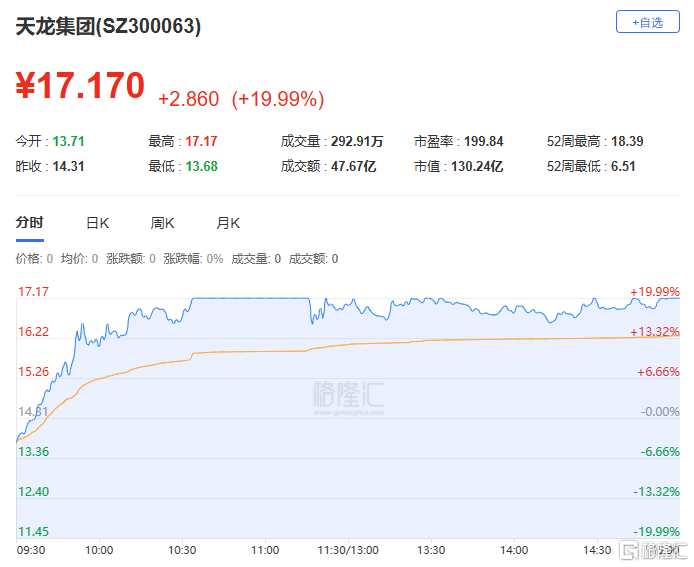The height and width of the screenshot is (567, 694).
Task: Click the ¥17.170 current price
Action: pos(80,86)
